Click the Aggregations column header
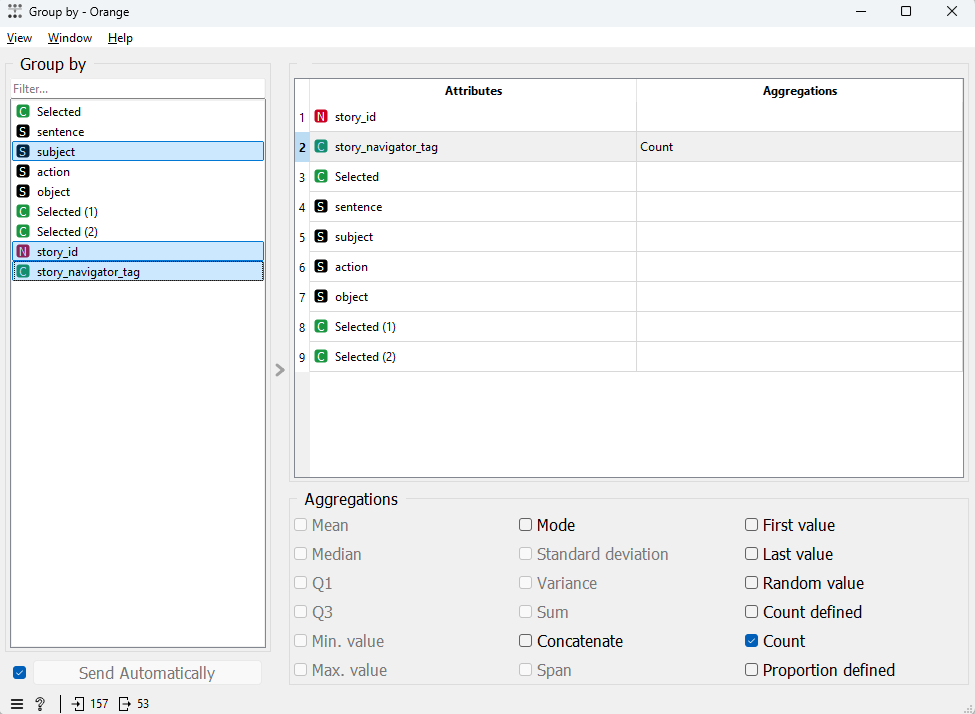The width and height of the screenshot is (975, 714). pos(800,91)
